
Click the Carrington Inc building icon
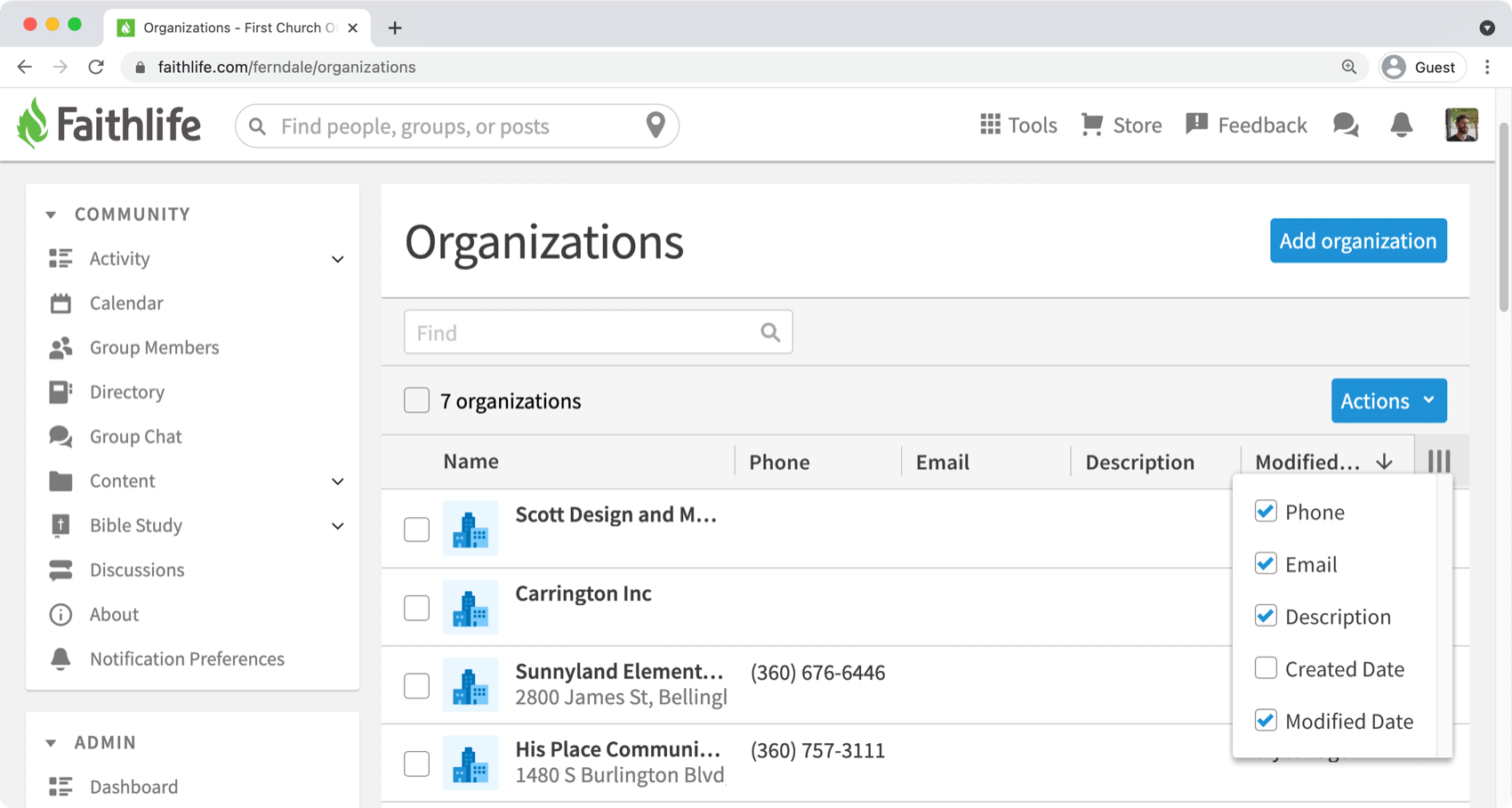click(470, 607)
